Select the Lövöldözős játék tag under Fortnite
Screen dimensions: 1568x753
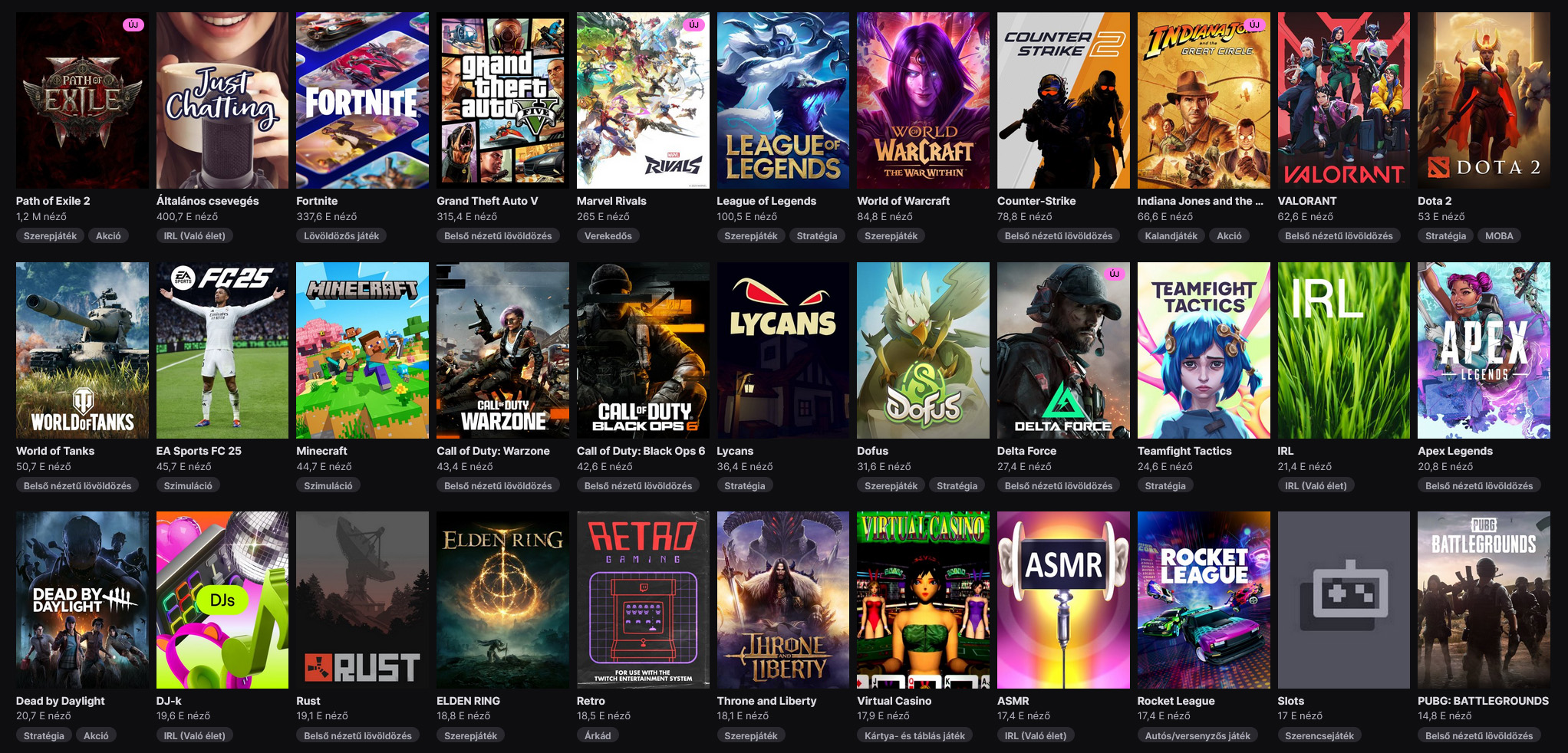coord(341,236)
